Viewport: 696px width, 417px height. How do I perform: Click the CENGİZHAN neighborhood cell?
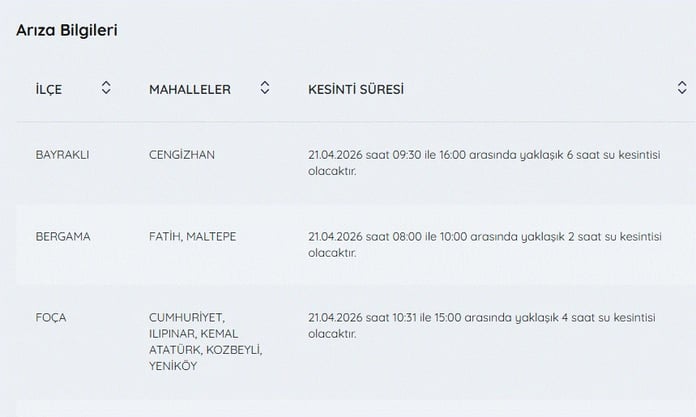point(182,154)
